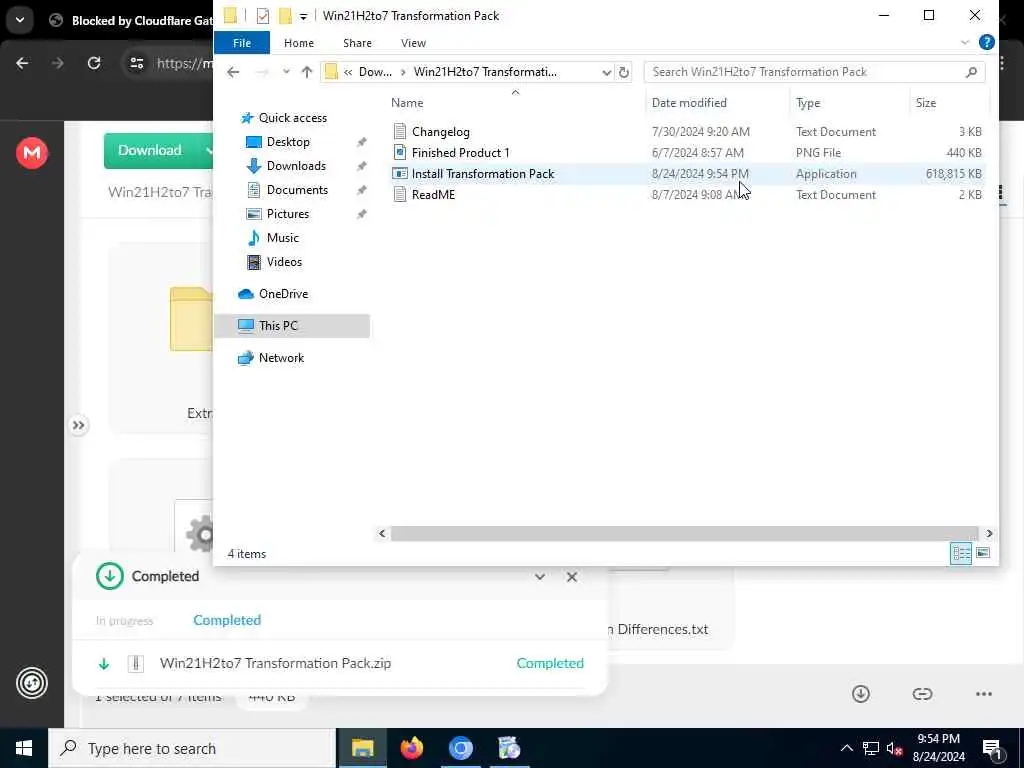Viewport: 1024px width, 768px height.
Task: Click the horizontal scrollbar in file list
Action: coord(684,534)
